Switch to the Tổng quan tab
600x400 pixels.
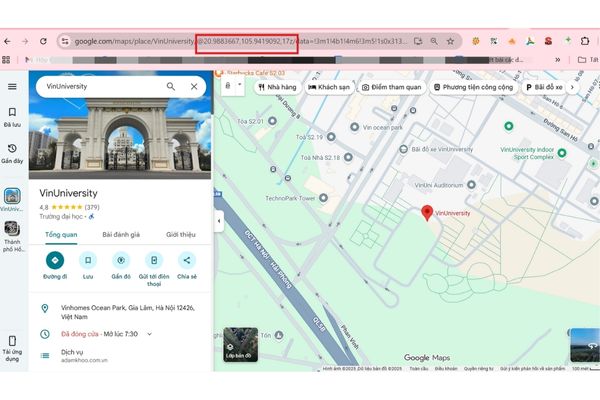coord(61,234)
